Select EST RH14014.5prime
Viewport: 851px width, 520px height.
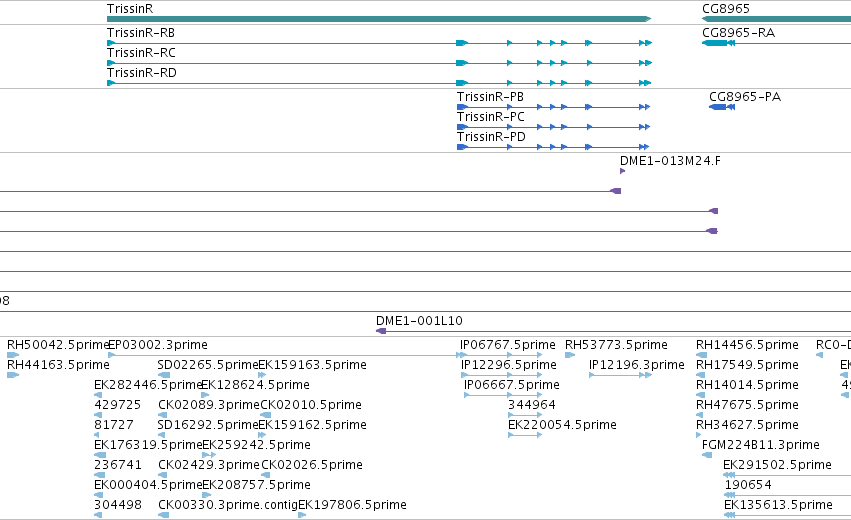pyautogui.click(x=747, y=385)
